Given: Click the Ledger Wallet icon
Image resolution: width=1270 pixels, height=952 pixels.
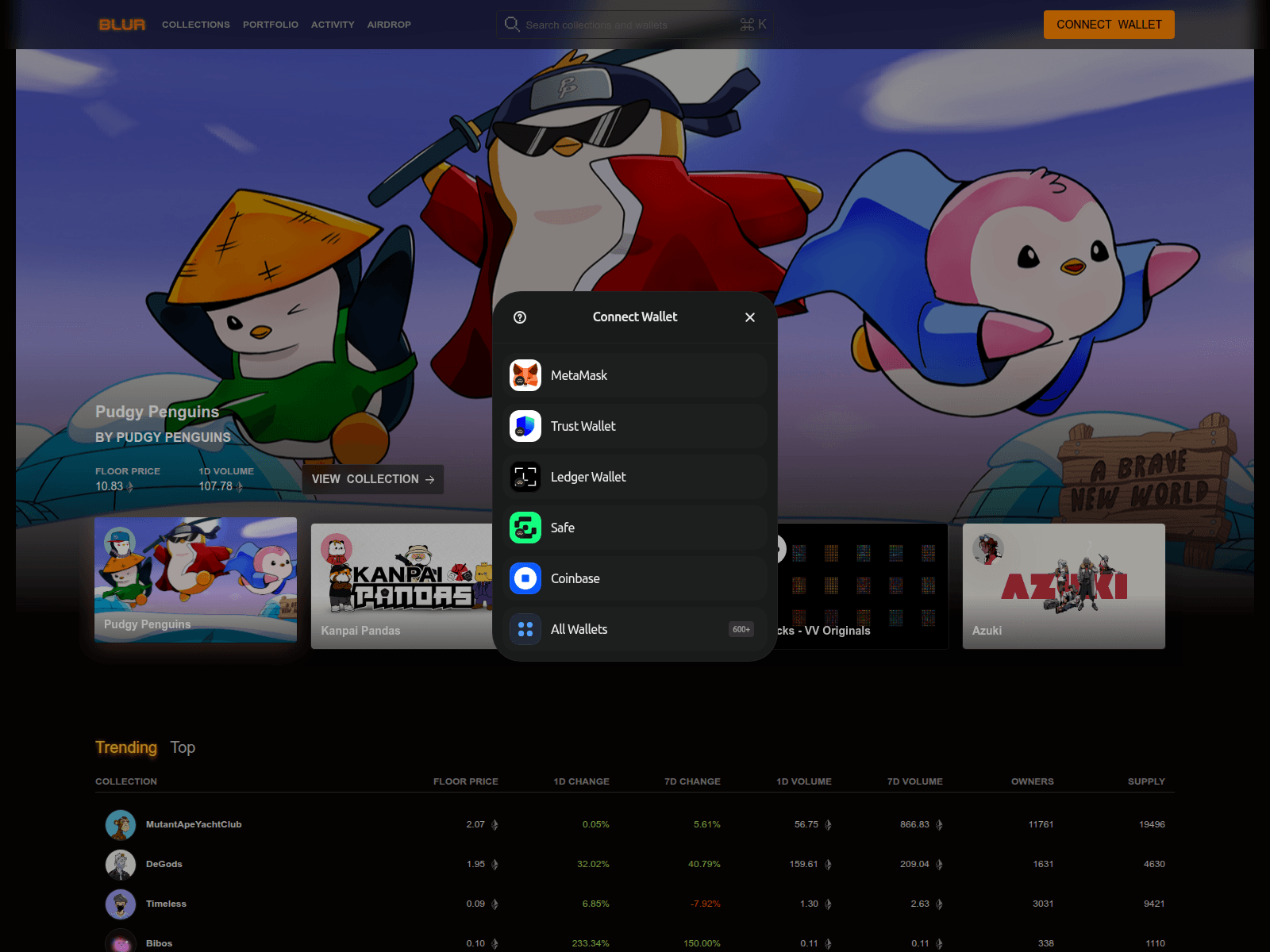Looking at the screenshot, I should pyautogui.click(x=525, y=477).
